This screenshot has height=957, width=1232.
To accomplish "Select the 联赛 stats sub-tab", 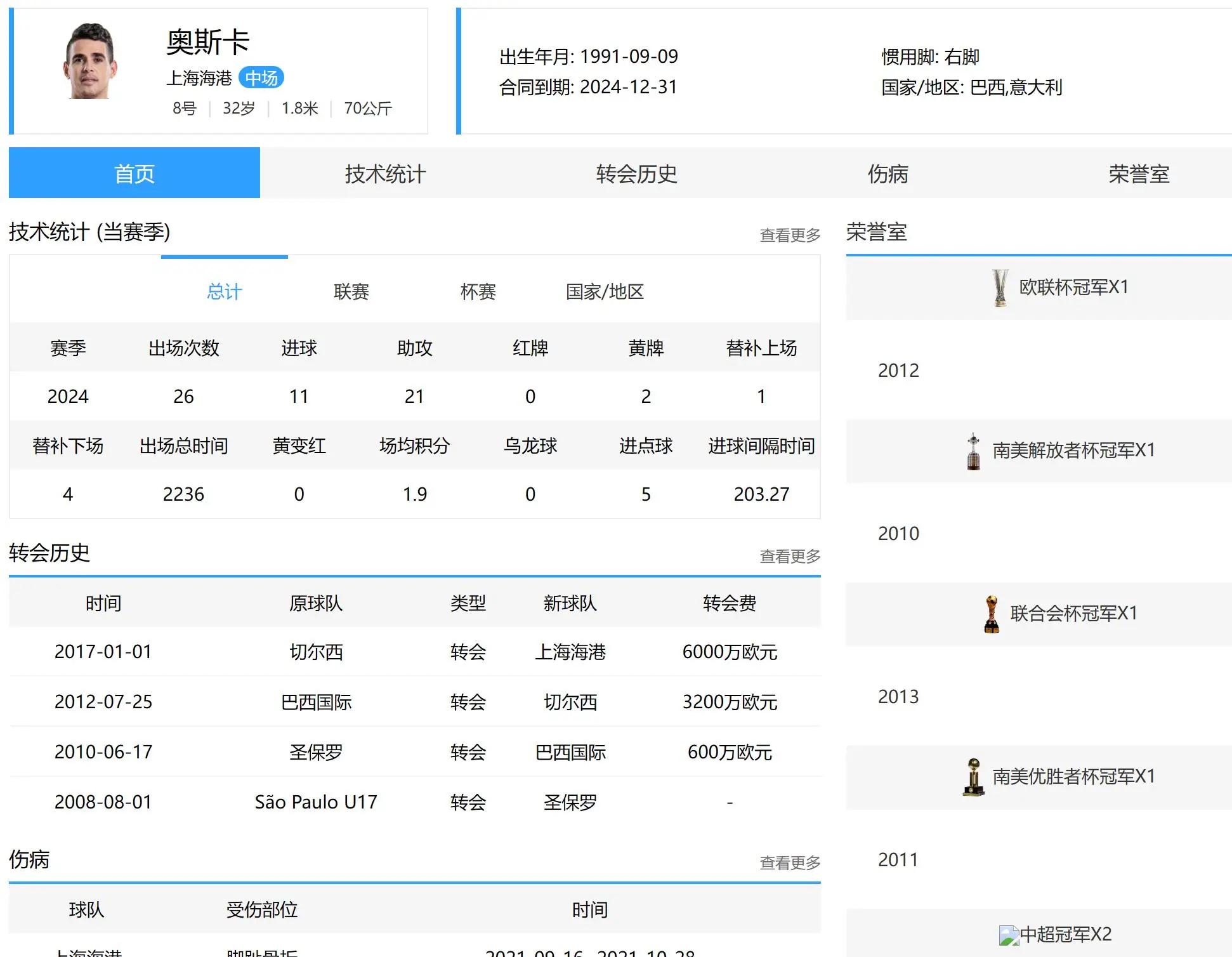I will [351, 291].
